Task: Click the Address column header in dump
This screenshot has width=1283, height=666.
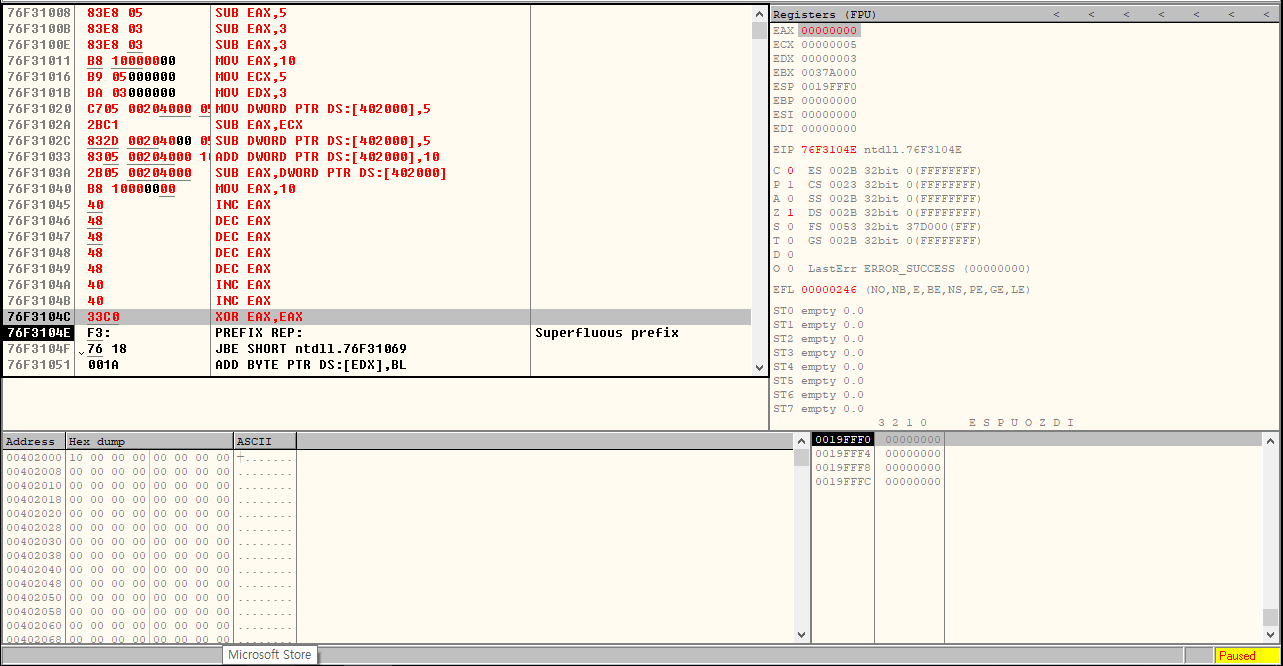Action: click(34, 441)
